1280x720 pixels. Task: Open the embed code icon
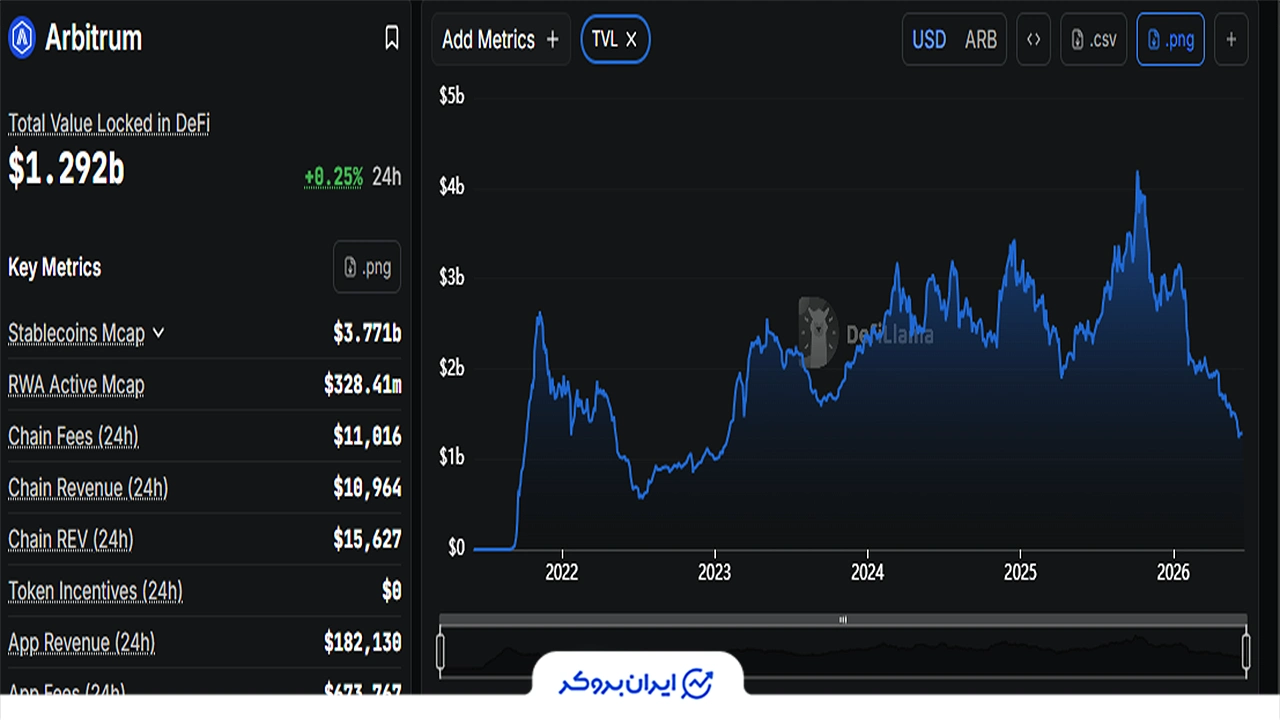click(1034, 40)
